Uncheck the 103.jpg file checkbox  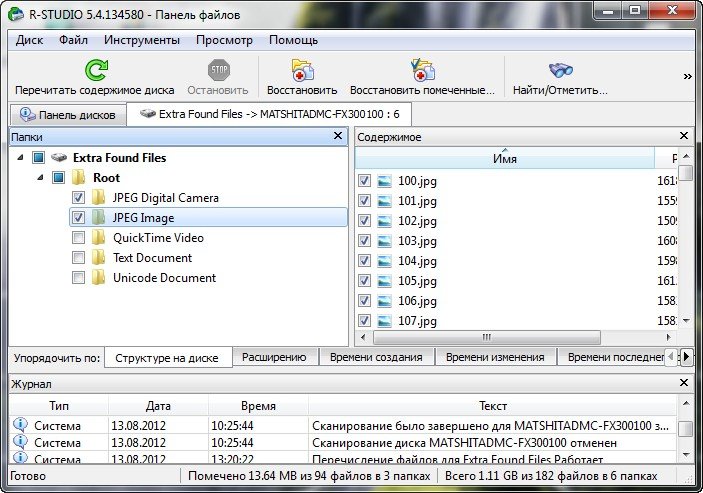point(365,241)
